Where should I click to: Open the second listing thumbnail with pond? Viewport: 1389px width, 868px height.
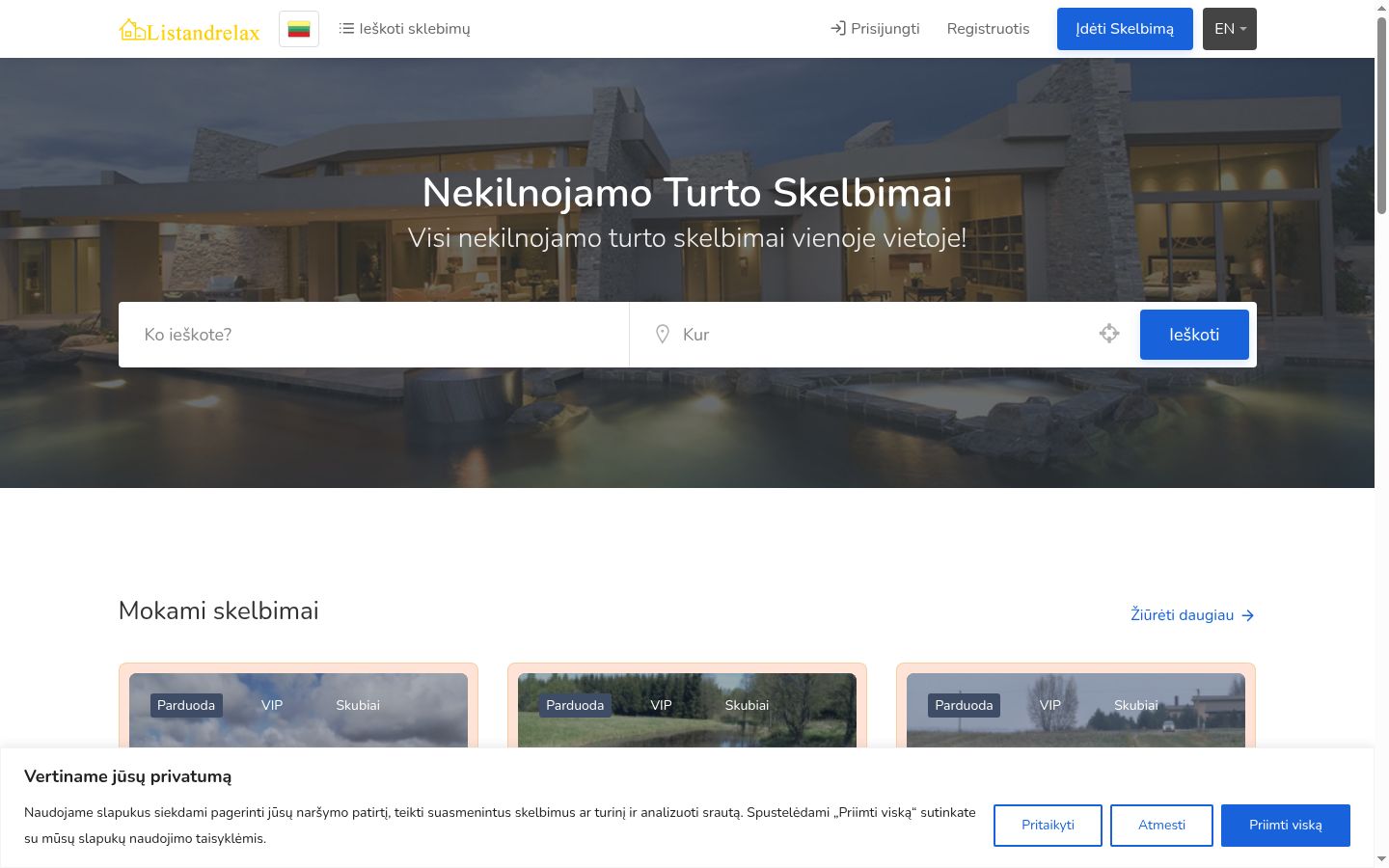point(687,711)
